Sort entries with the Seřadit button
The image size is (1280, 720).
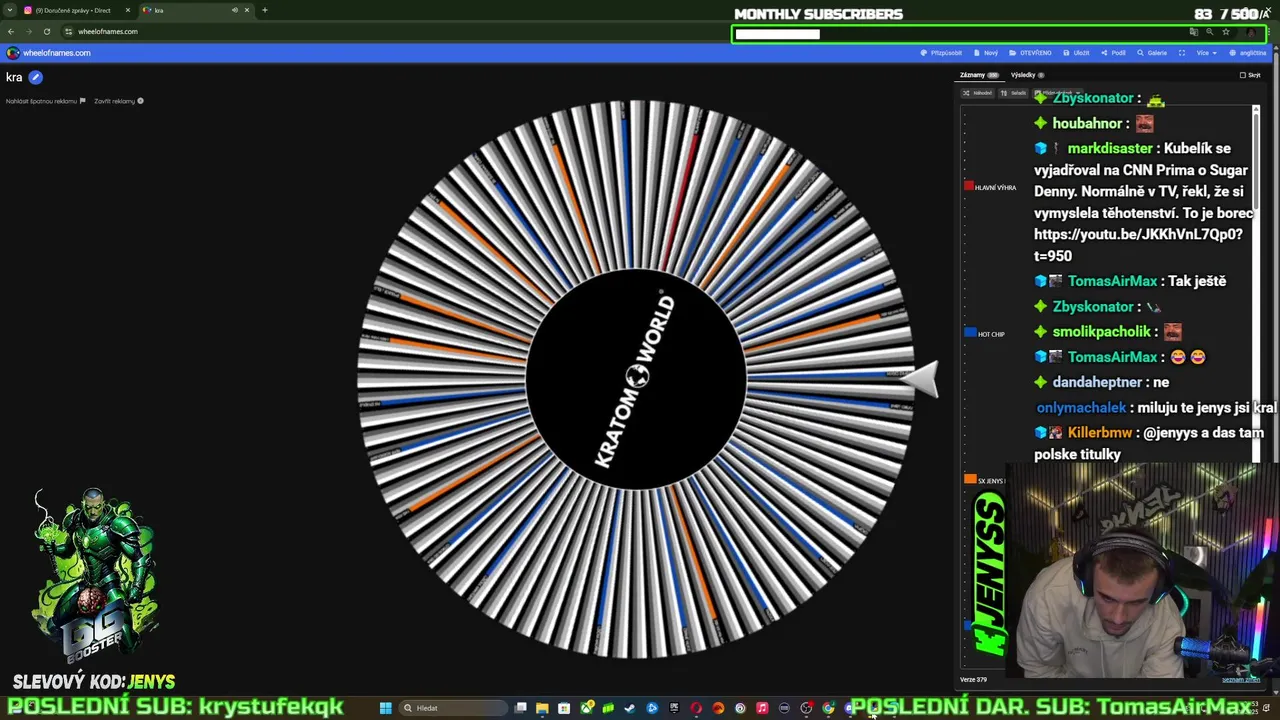1014,93
